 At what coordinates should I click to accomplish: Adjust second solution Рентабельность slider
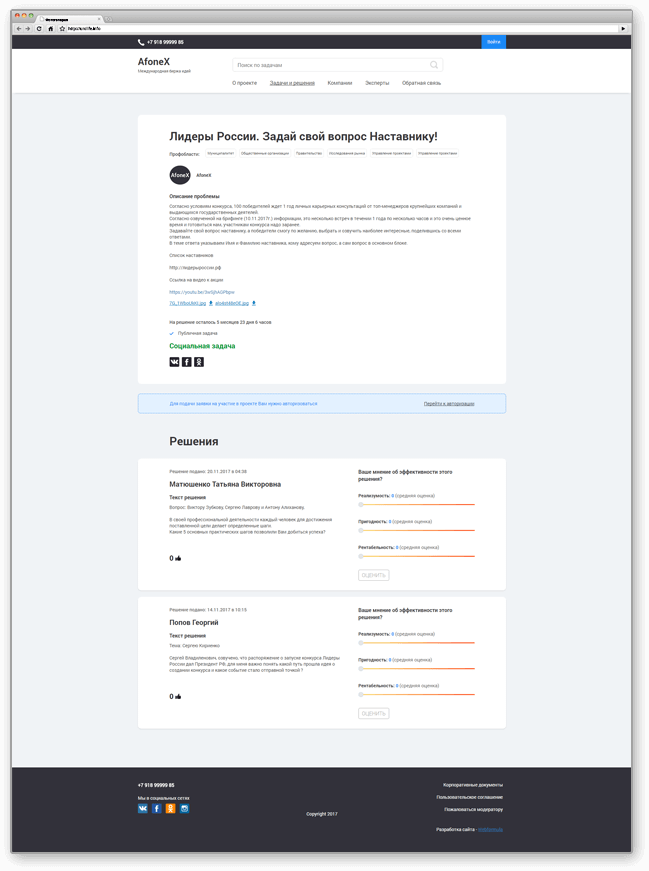pyautogui.click(x=417, y=694)
